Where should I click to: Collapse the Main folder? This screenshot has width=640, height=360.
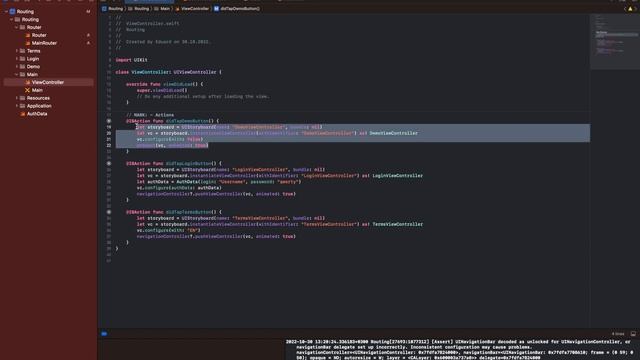pos(17,74)
